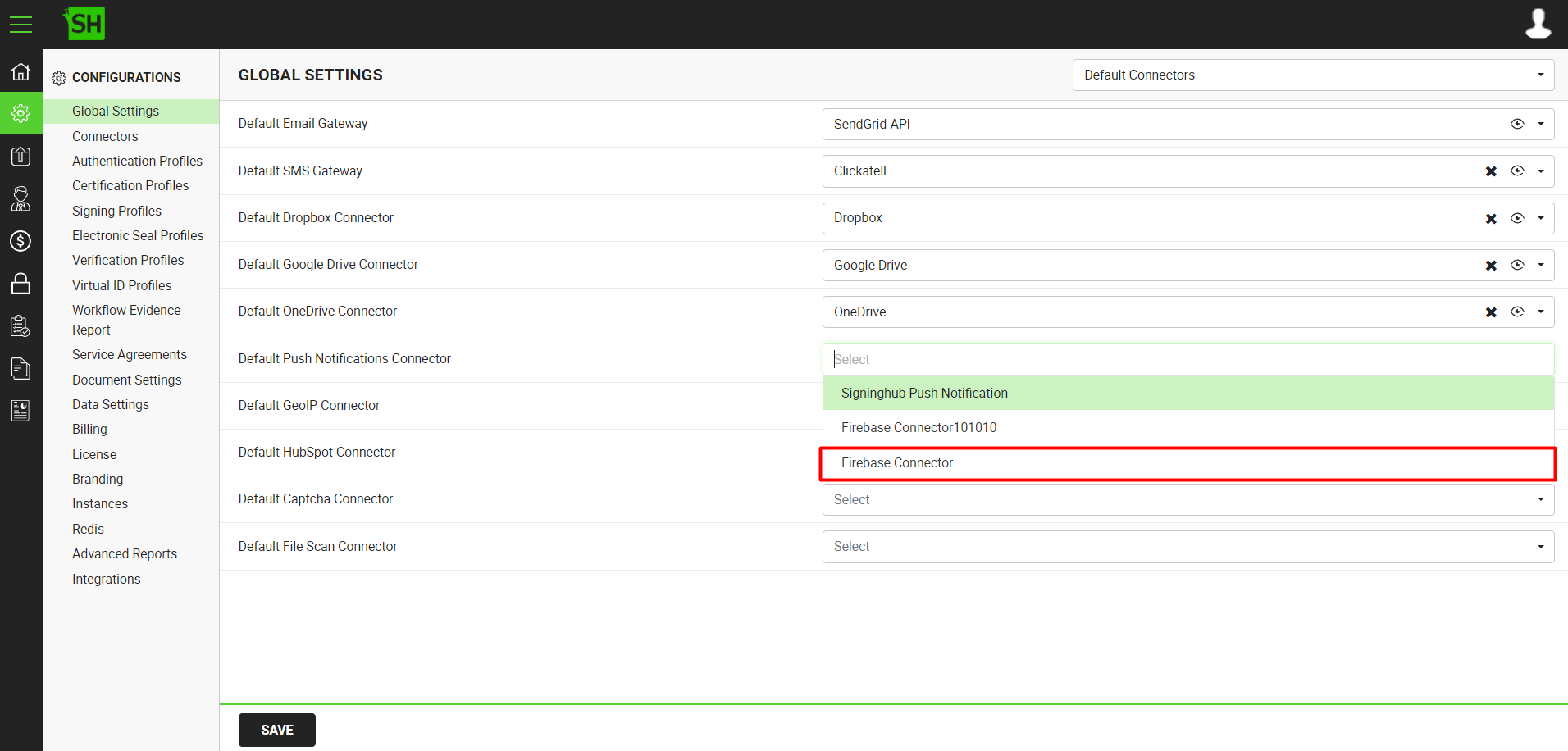
Task: Click the SH SigningHub logo
Action: (x=84, y=24)
